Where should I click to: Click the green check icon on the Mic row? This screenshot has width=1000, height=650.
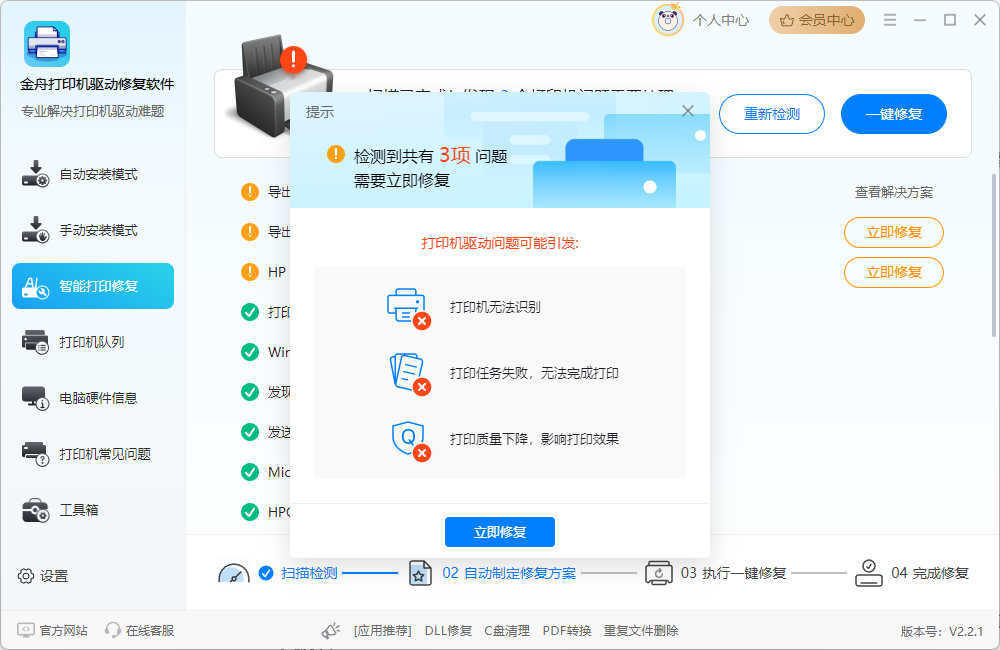(250, 472)
